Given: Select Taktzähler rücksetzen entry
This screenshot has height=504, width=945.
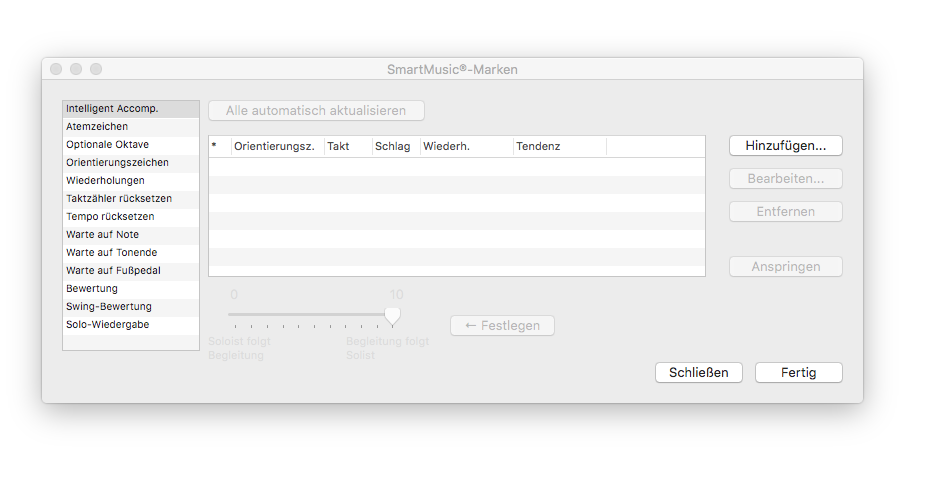Looking at the screenshot, I should click(131, 199).
